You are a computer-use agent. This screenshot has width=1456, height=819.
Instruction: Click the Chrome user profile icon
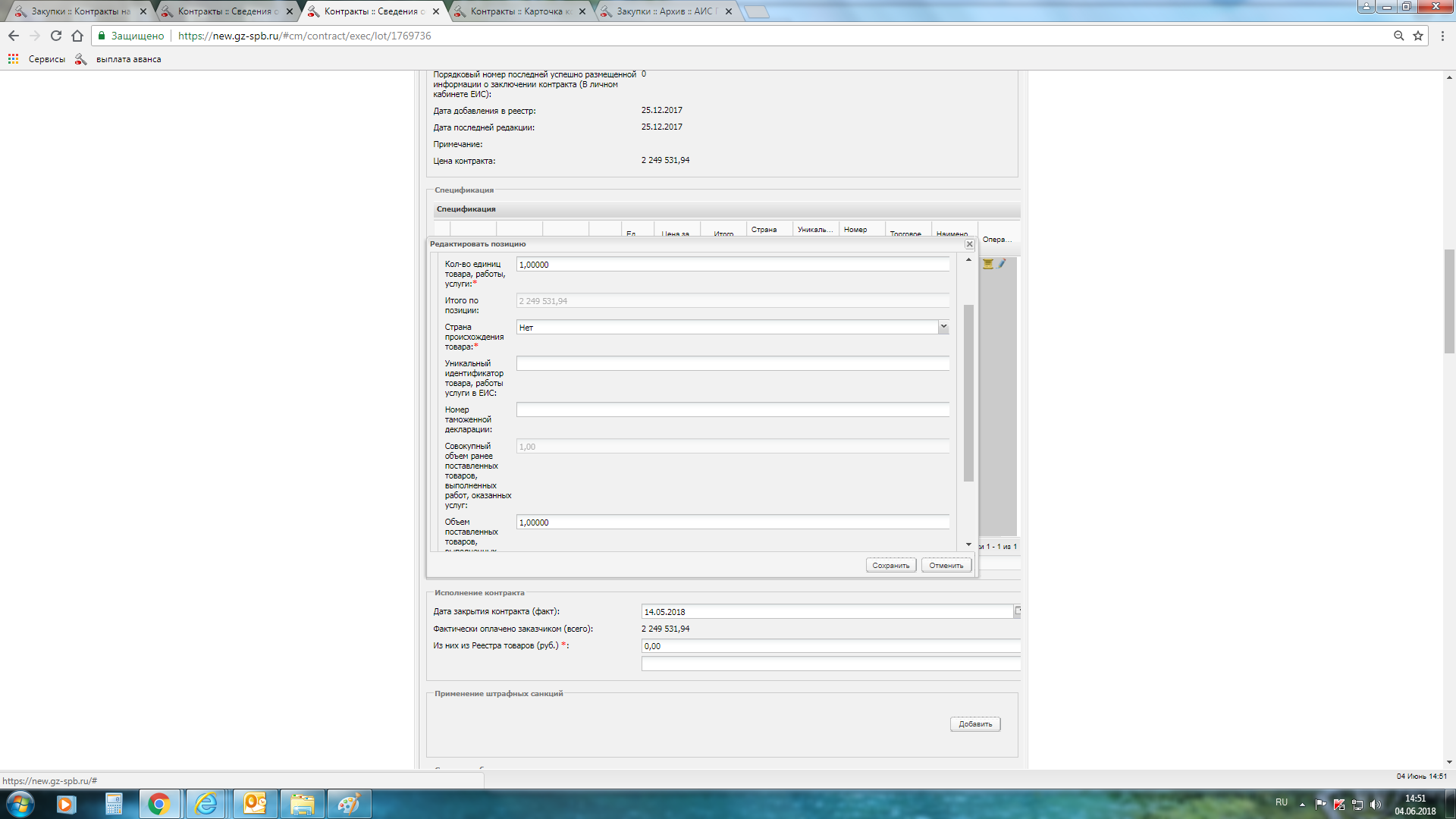tap(1367, 6)
